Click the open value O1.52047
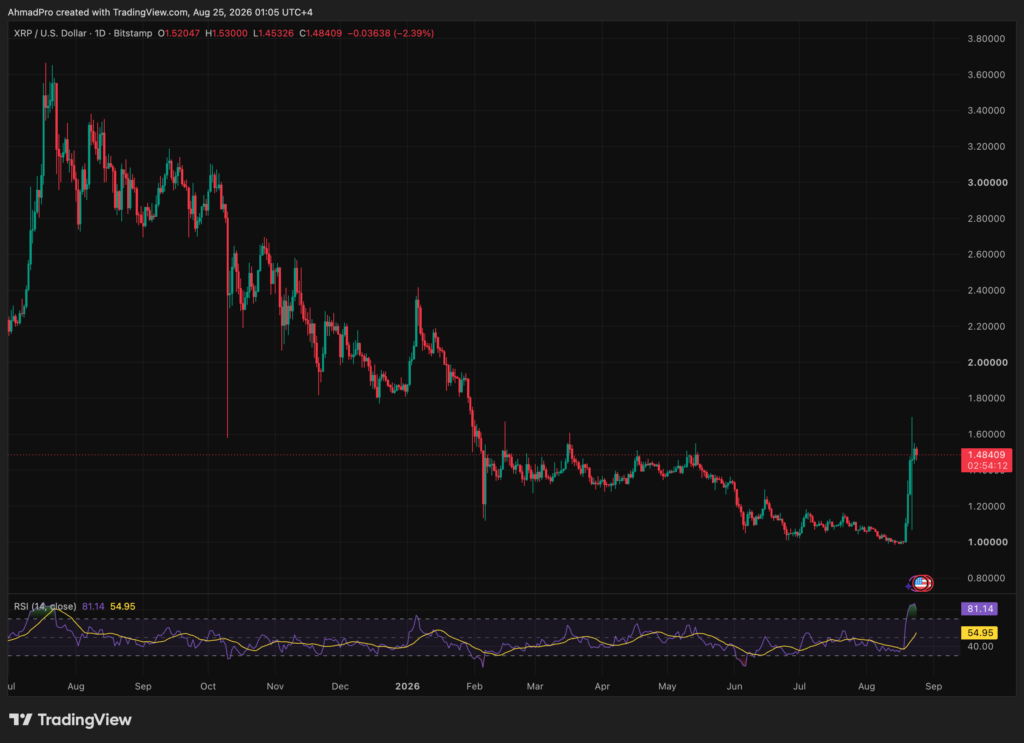Screen dimensions: 1024x743 pyautogui.click(x=179, y=33)
